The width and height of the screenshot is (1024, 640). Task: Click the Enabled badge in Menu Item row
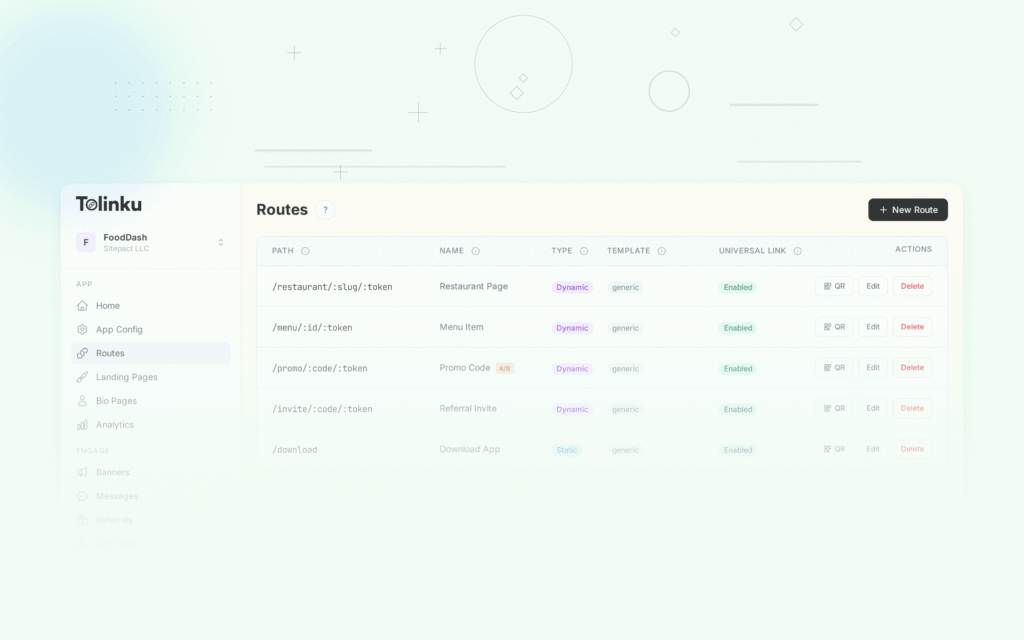pyautogui.click(x=738, y=328)
